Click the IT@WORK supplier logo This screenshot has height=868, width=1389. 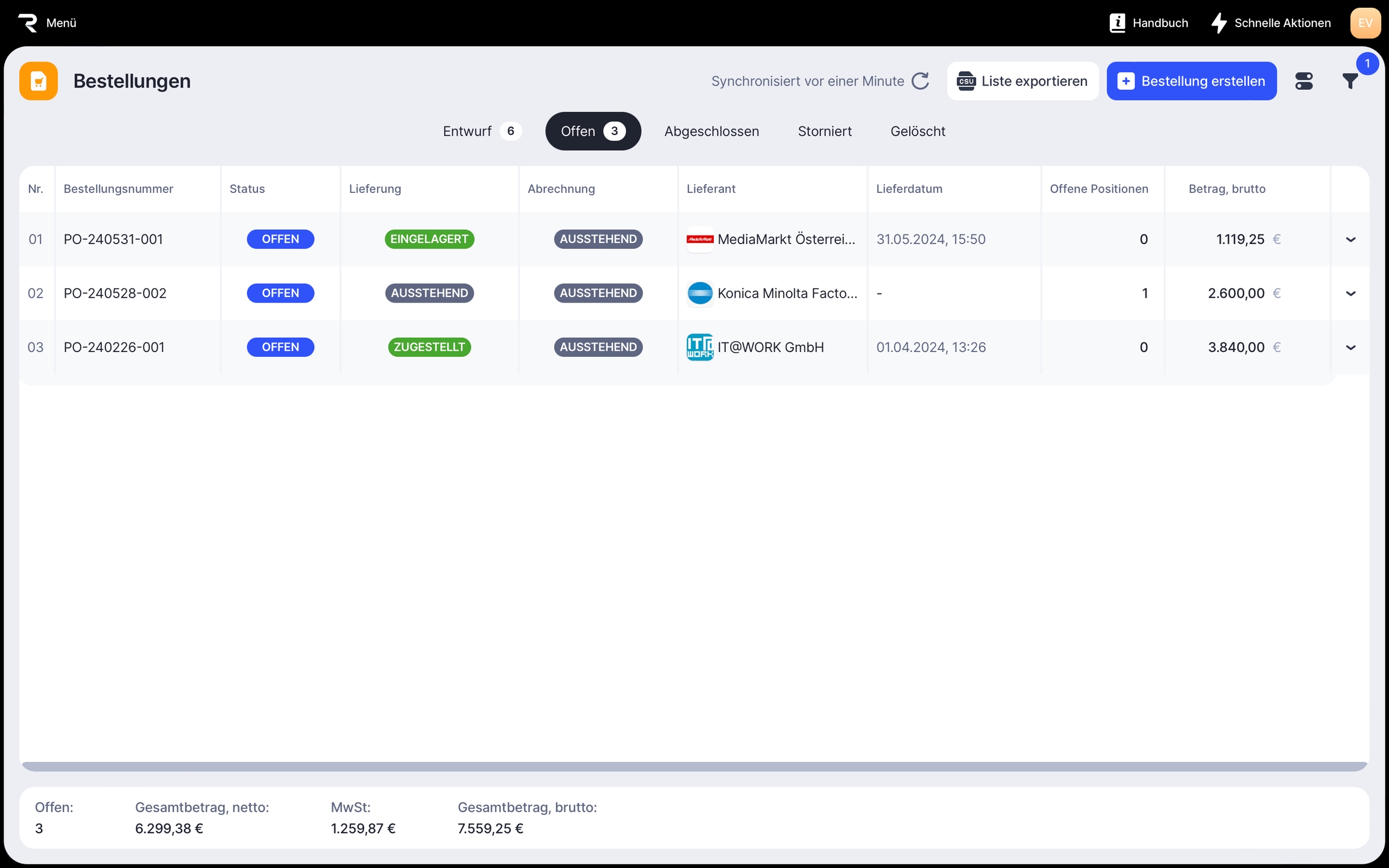[x=700, y=347]
